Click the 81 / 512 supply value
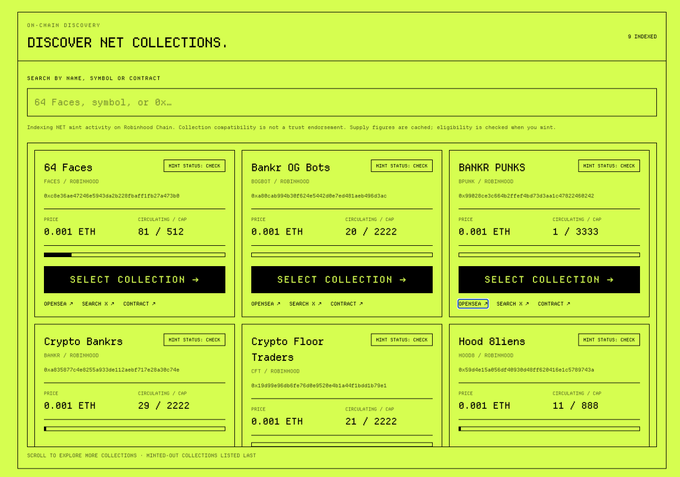Image resolution: width=680 pixels, height=477 pixels. pos(161,232)
